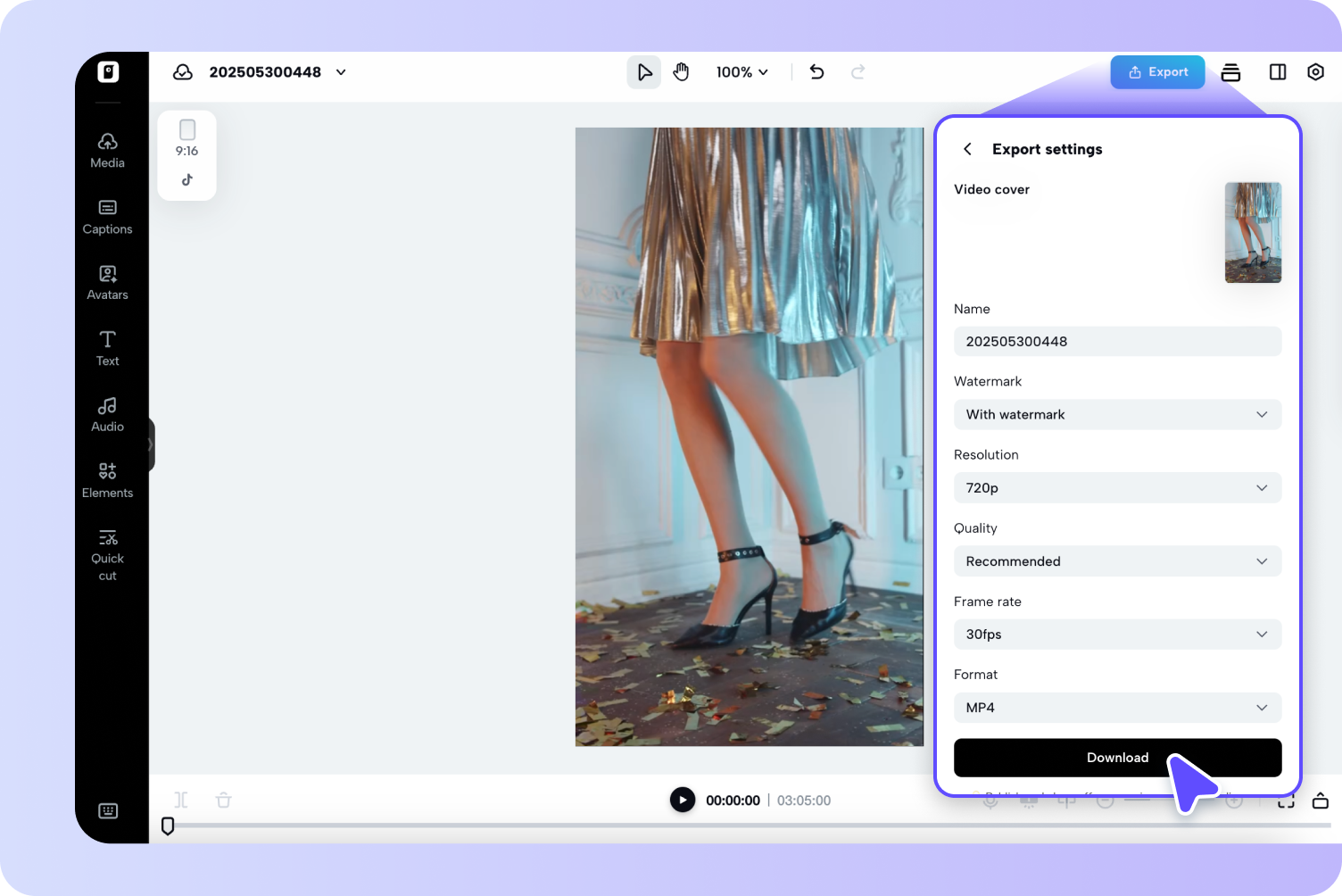1342x896 pixels.
Task: Open the Audio panel
Action: [108, 415]
